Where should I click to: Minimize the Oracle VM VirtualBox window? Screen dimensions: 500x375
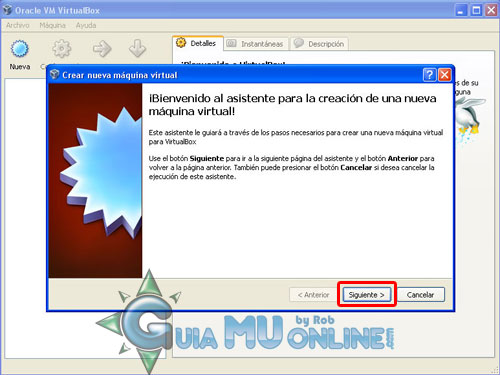click(x=461, y=10)
